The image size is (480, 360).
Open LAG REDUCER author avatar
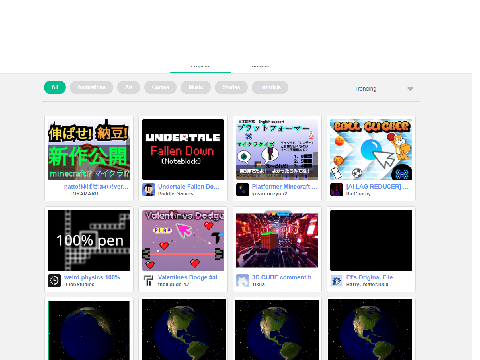[336, 189]
